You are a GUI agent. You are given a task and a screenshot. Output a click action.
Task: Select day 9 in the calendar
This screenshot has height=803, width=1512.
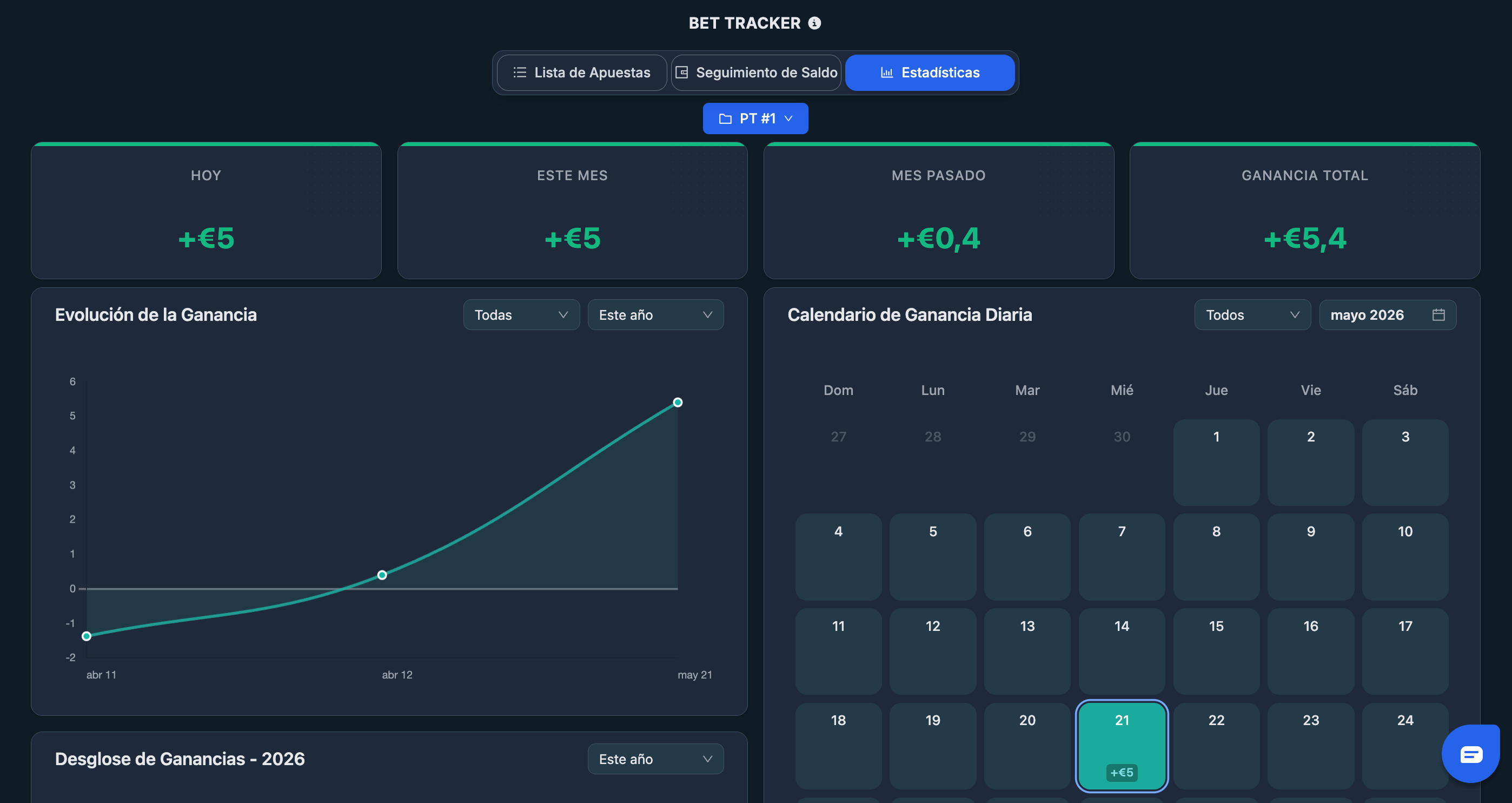1311,557
